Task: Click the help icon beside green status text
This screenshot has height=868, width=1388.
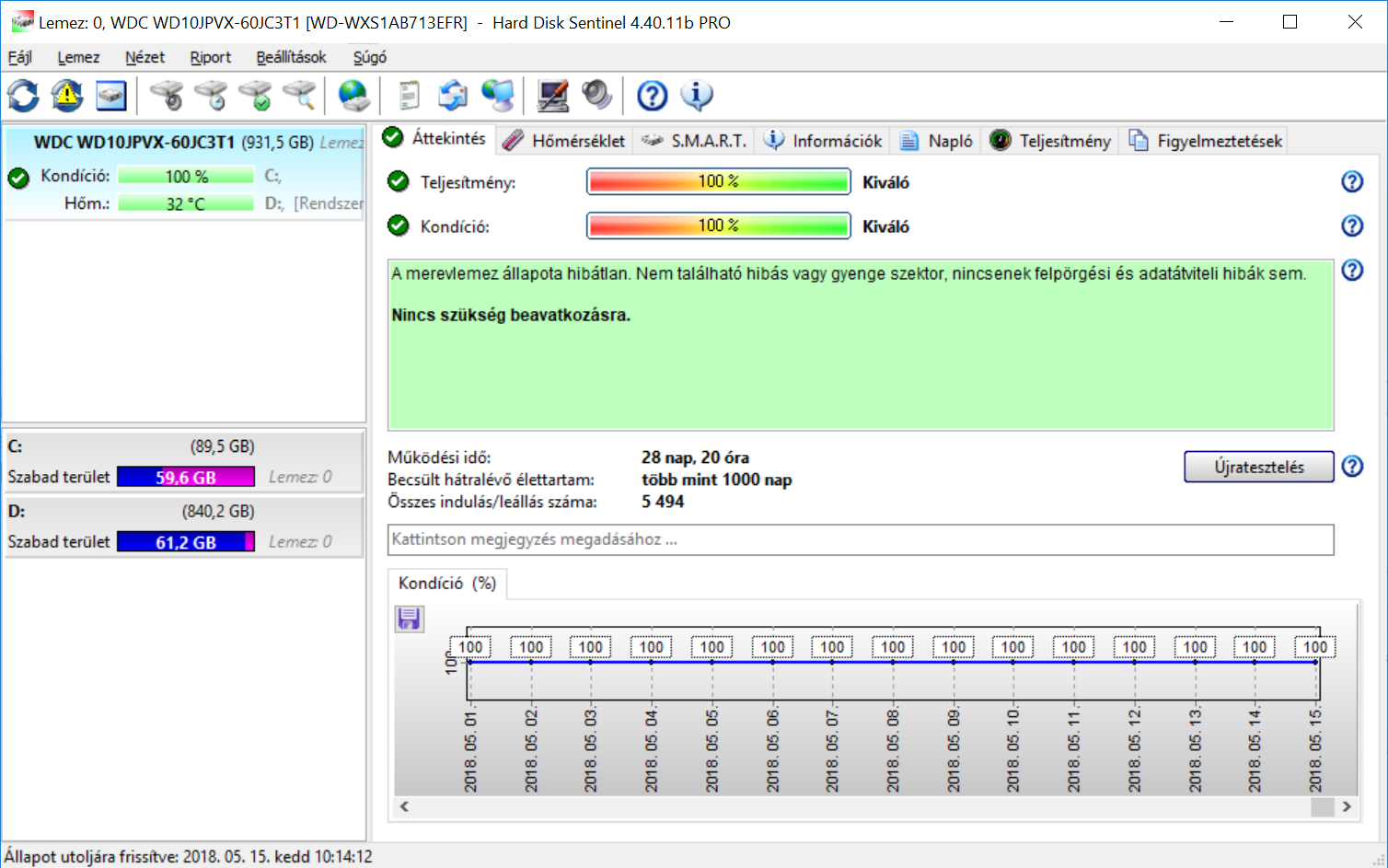Action: [1352, 270]
